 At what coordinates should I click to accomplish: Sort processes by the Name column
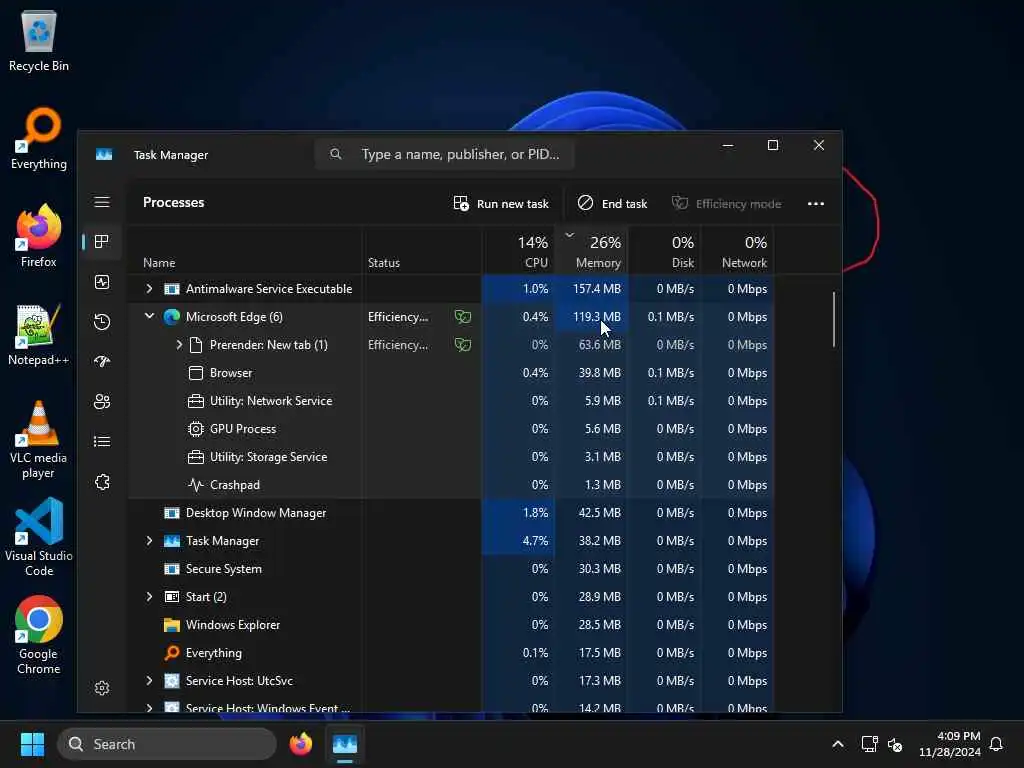pyautogui.click(x=245, y=250)
